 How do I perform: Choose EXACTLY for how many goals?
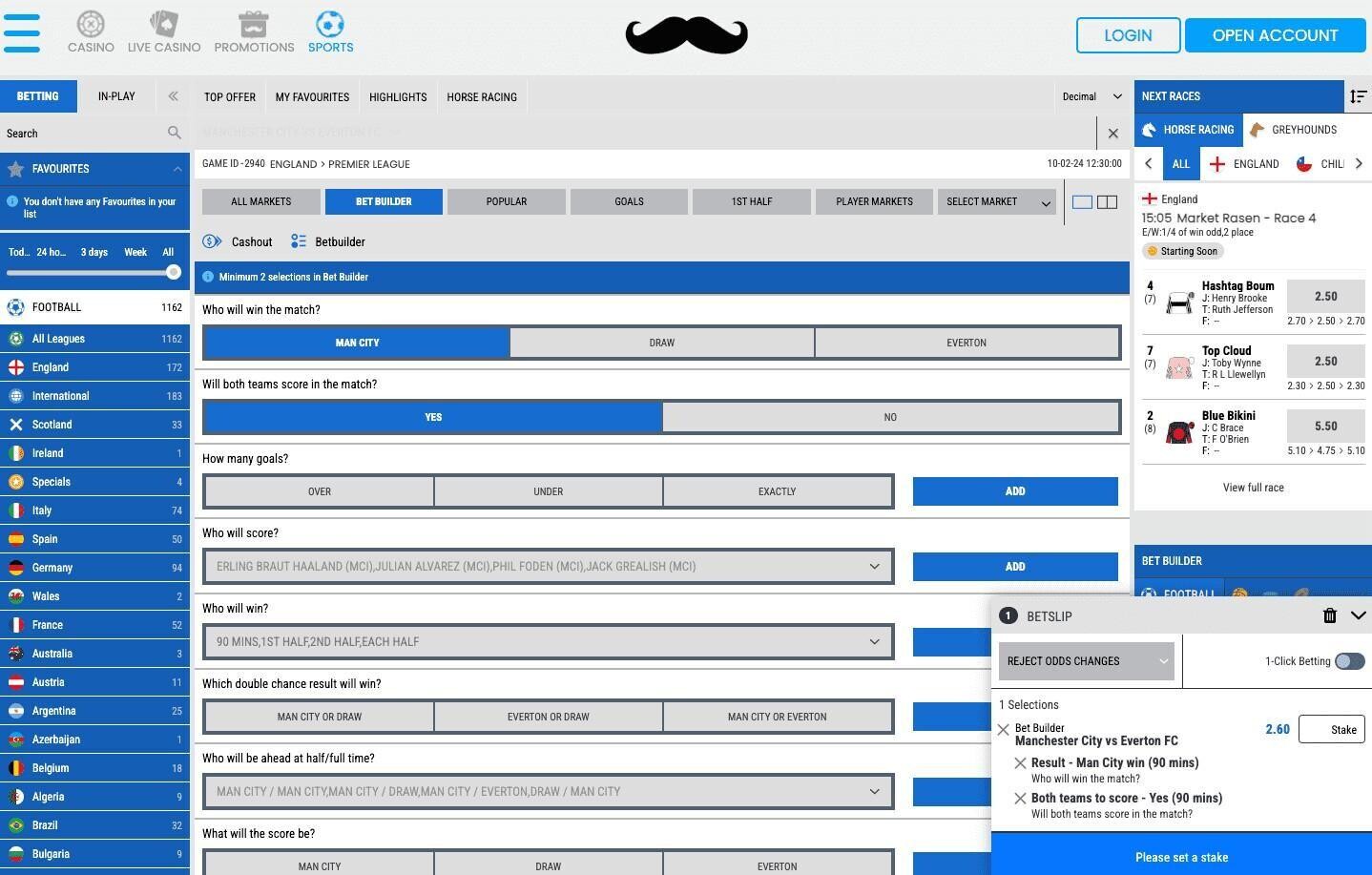coord(777,491)
